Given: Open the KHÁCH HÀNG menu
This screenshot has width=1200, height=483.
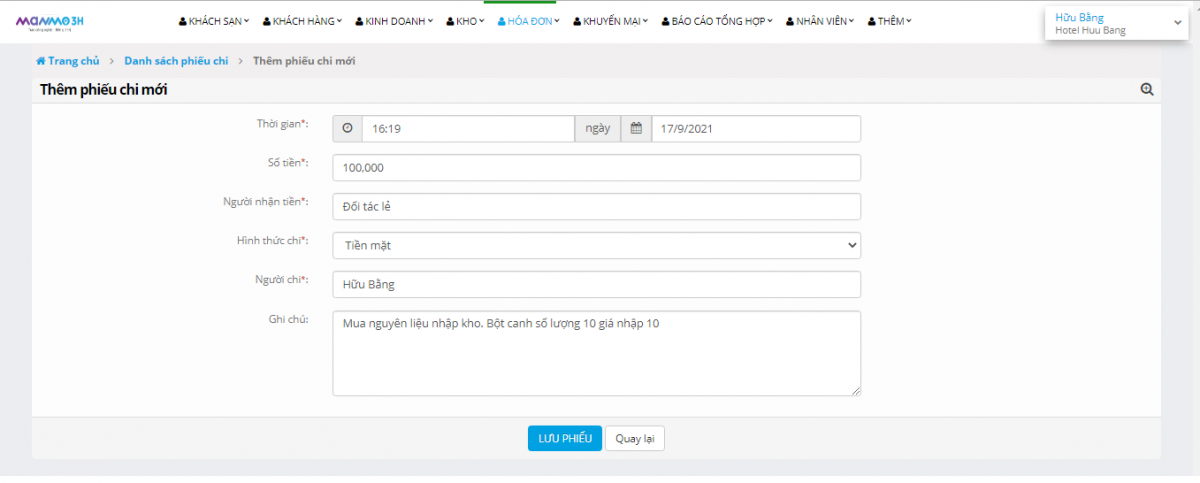Looking at the screenshot, I should pyautogui.click(x=302, y=21).
